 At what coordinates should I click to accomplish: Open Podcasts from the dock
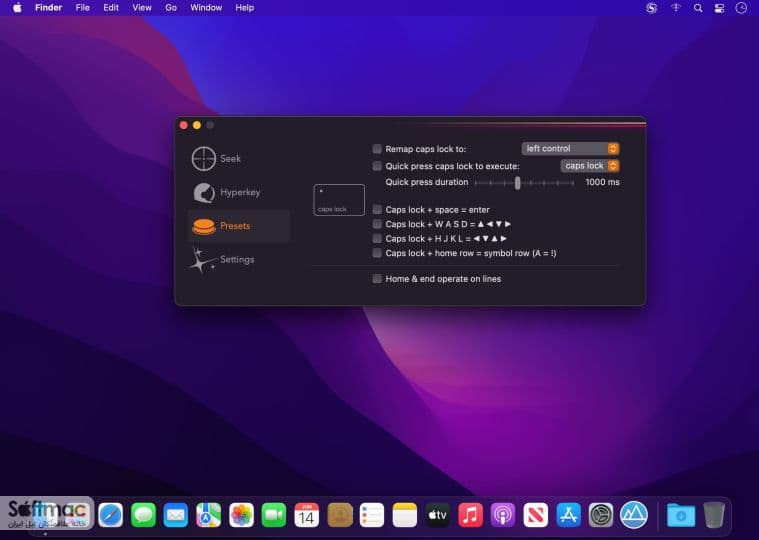503,514
